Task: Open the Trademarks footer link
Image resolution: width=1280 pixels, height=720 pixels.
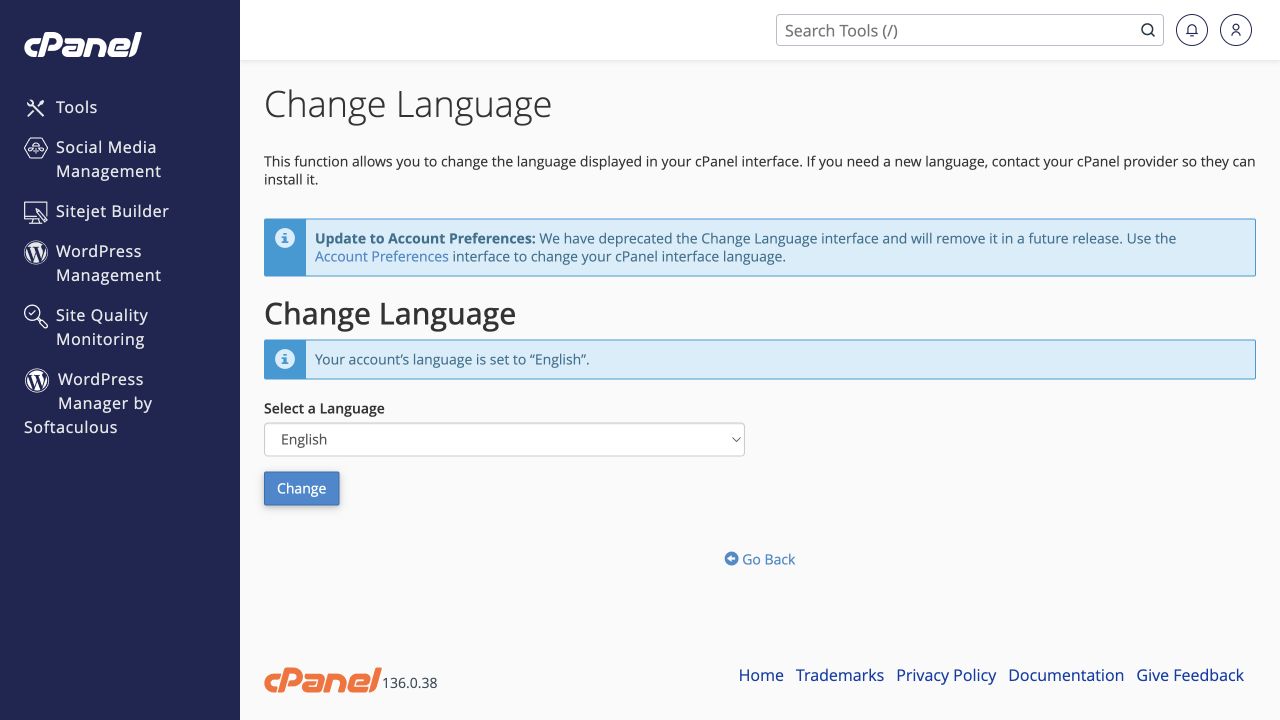Action: pyautogui.click(x=840, y=675)
